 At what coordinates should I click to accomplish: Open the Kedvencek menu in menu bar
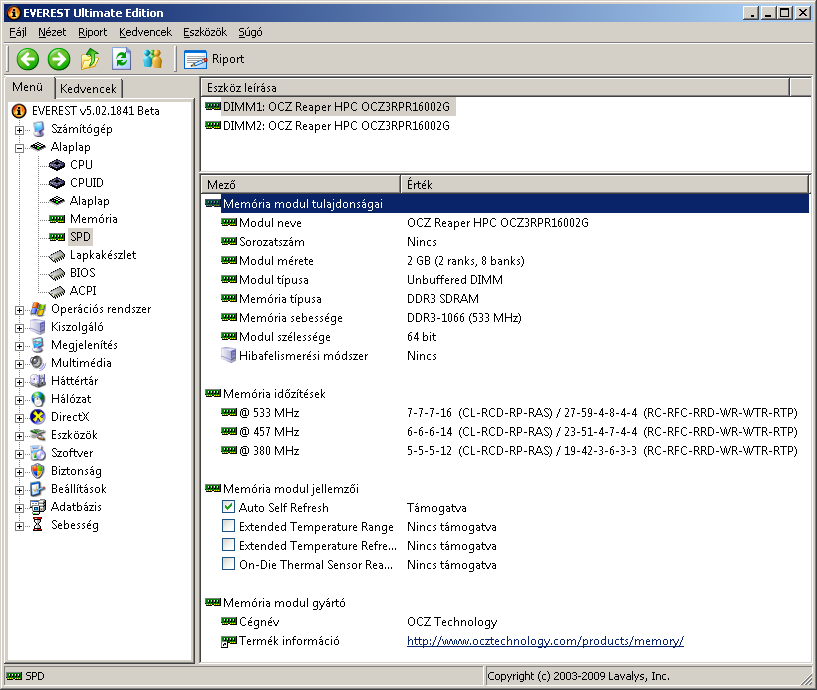point(145,32)
